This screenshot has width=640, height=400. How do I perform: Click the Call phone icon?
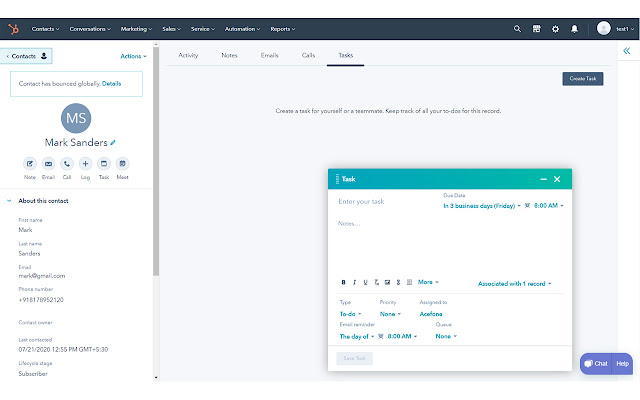pyautogui.click(x=67, y=164)
